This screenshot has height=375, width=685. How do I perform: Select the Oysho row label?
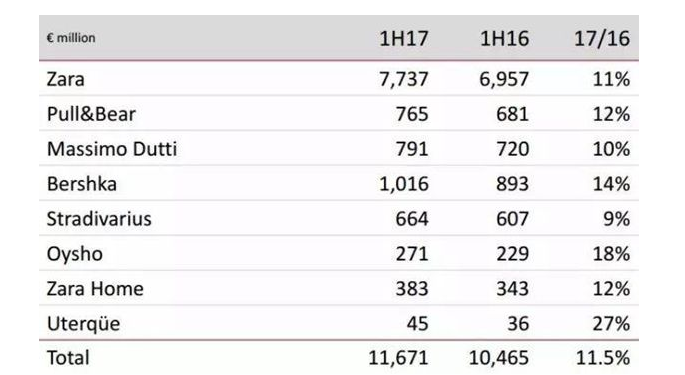(x=75, y=254)
